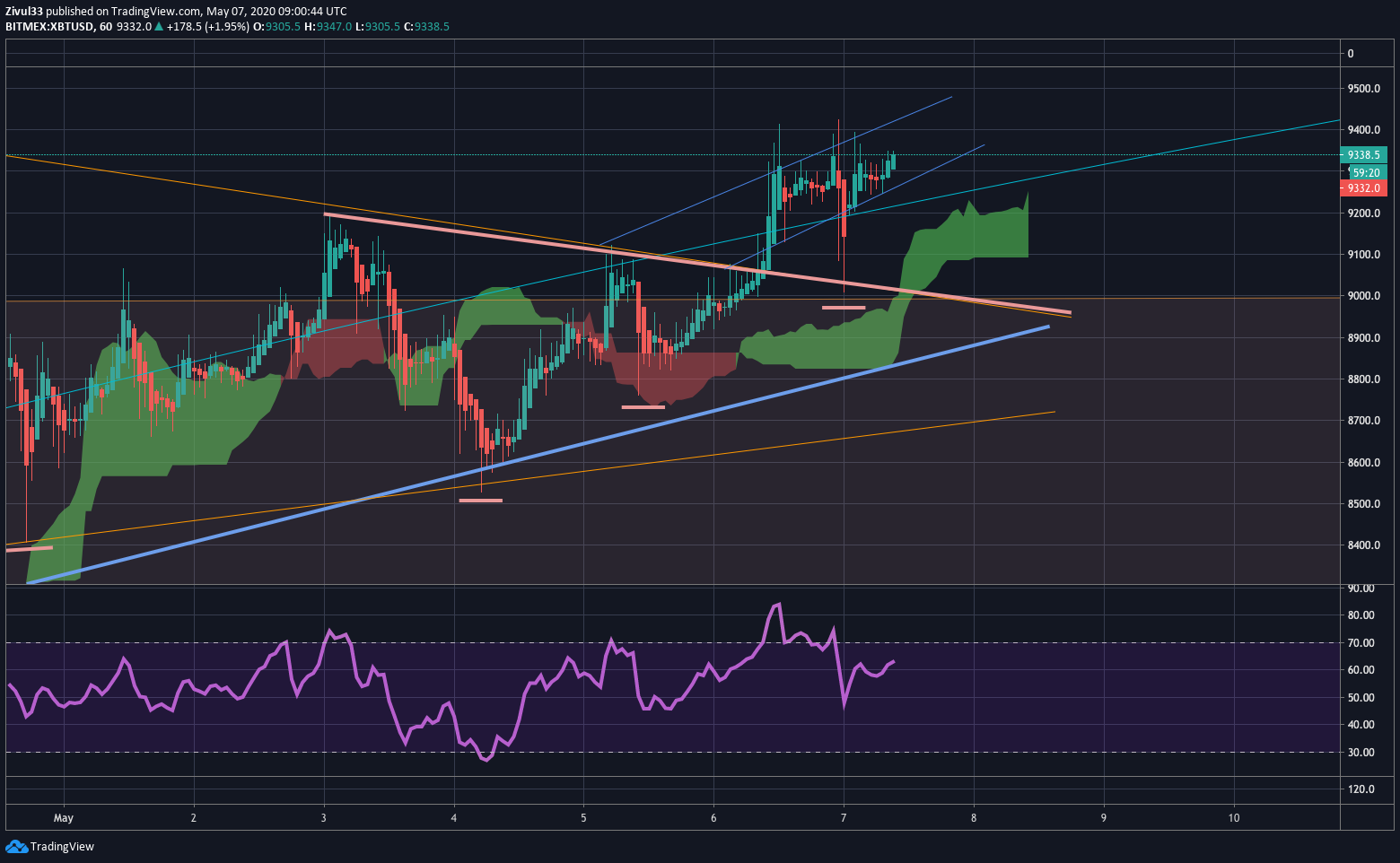Screen dimensions: 1400x863
Task: Click the green 9338.5 price label on the axis
Action: [1363, 154]
